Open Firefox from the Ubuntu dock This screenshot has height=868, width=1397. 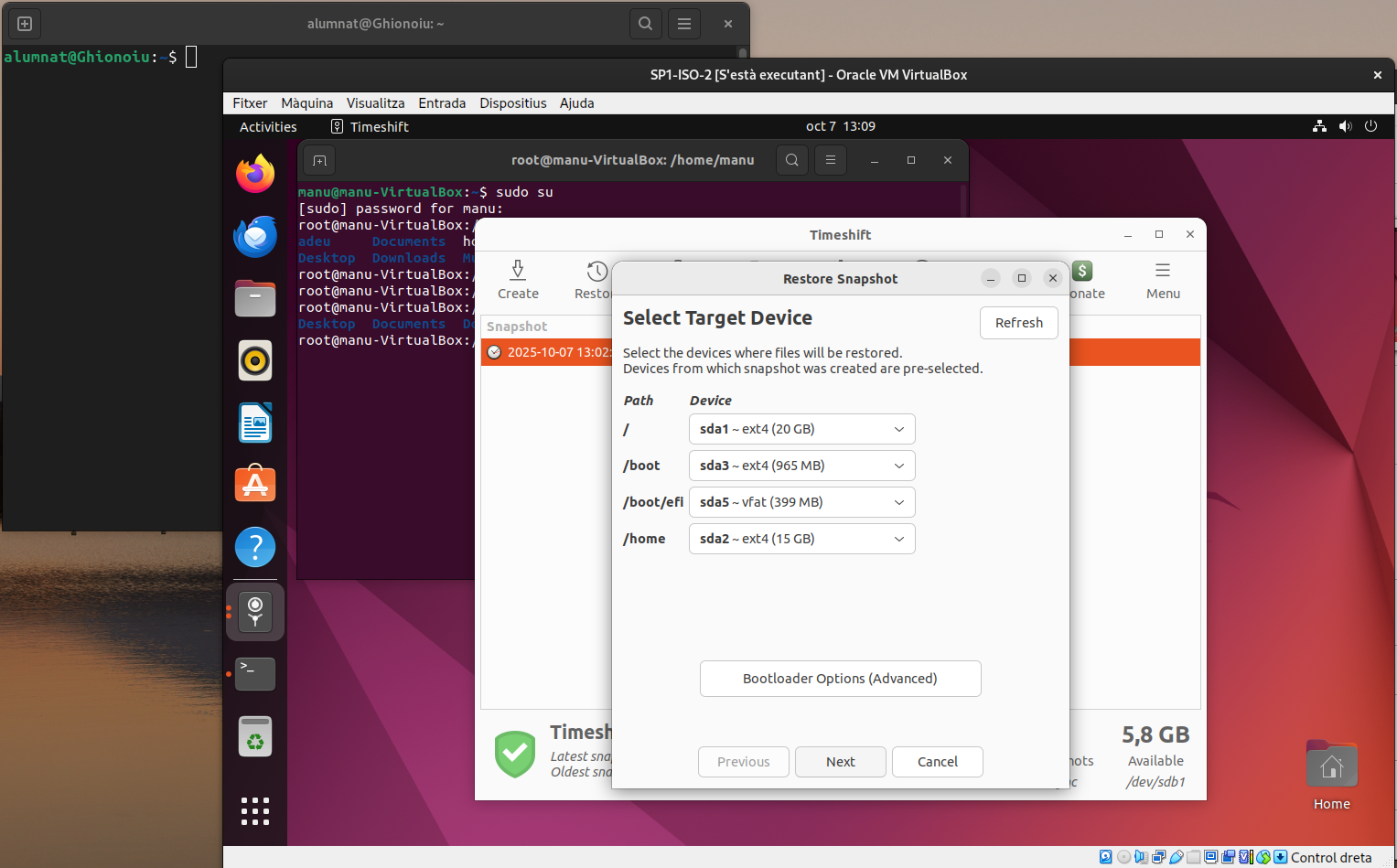(x=255, y=174)
